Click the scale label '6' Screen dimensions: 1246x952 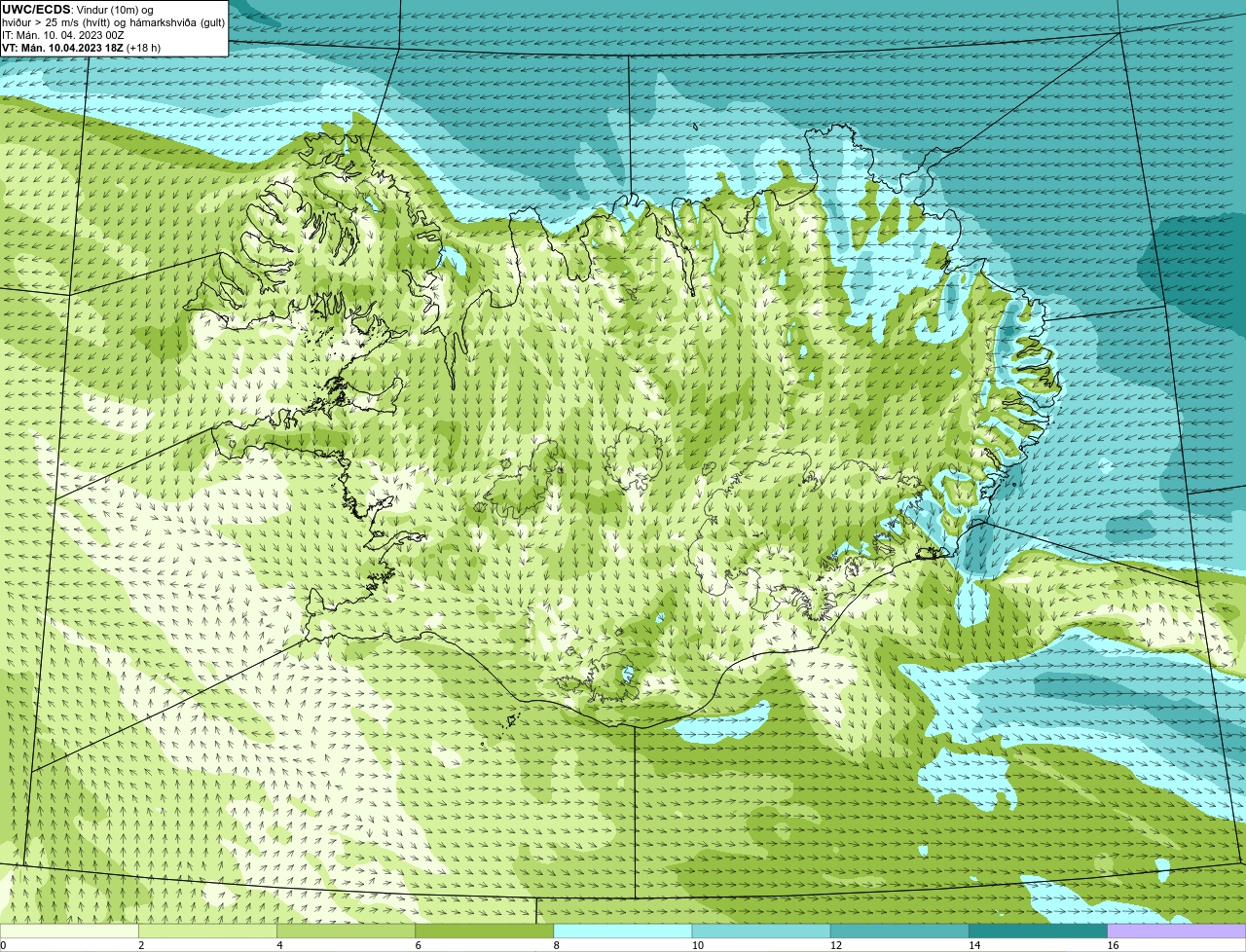coord(418,945)
